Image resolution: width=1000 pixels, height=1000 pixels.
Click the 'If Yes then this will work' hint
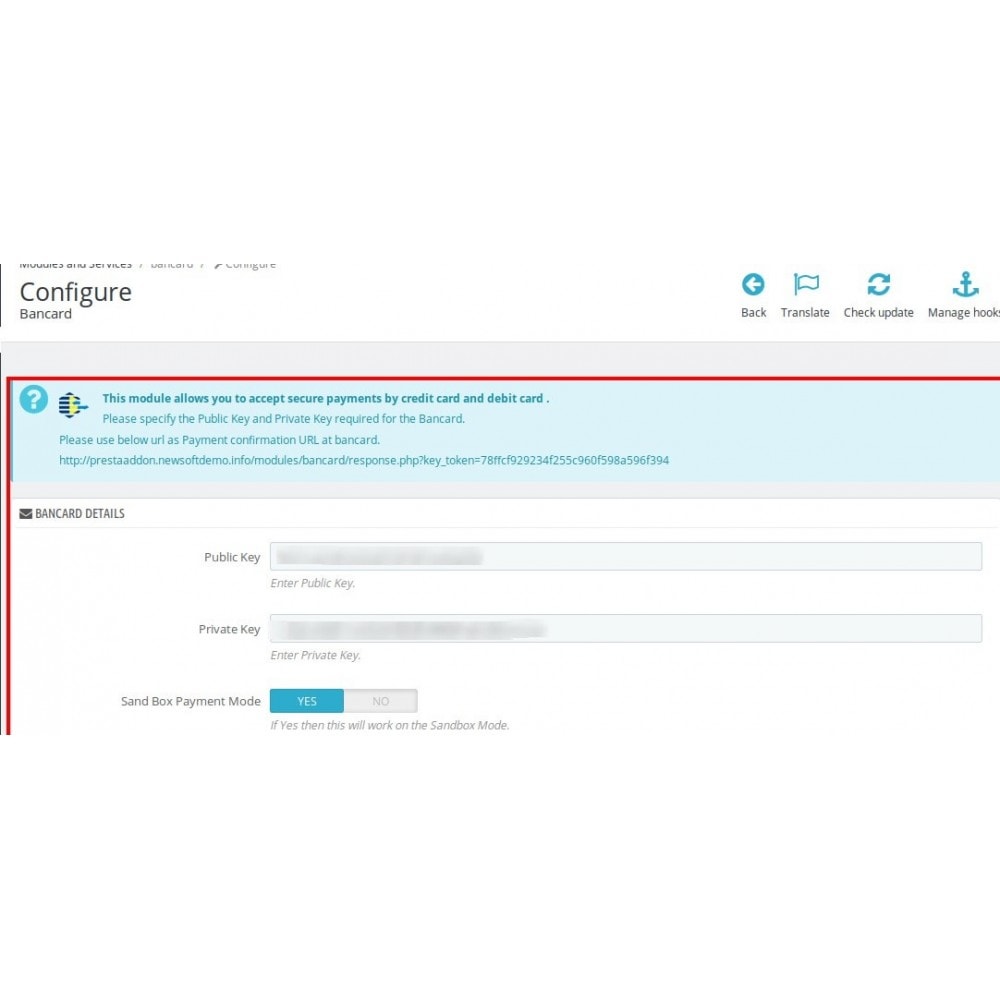(x=390, y=726)
